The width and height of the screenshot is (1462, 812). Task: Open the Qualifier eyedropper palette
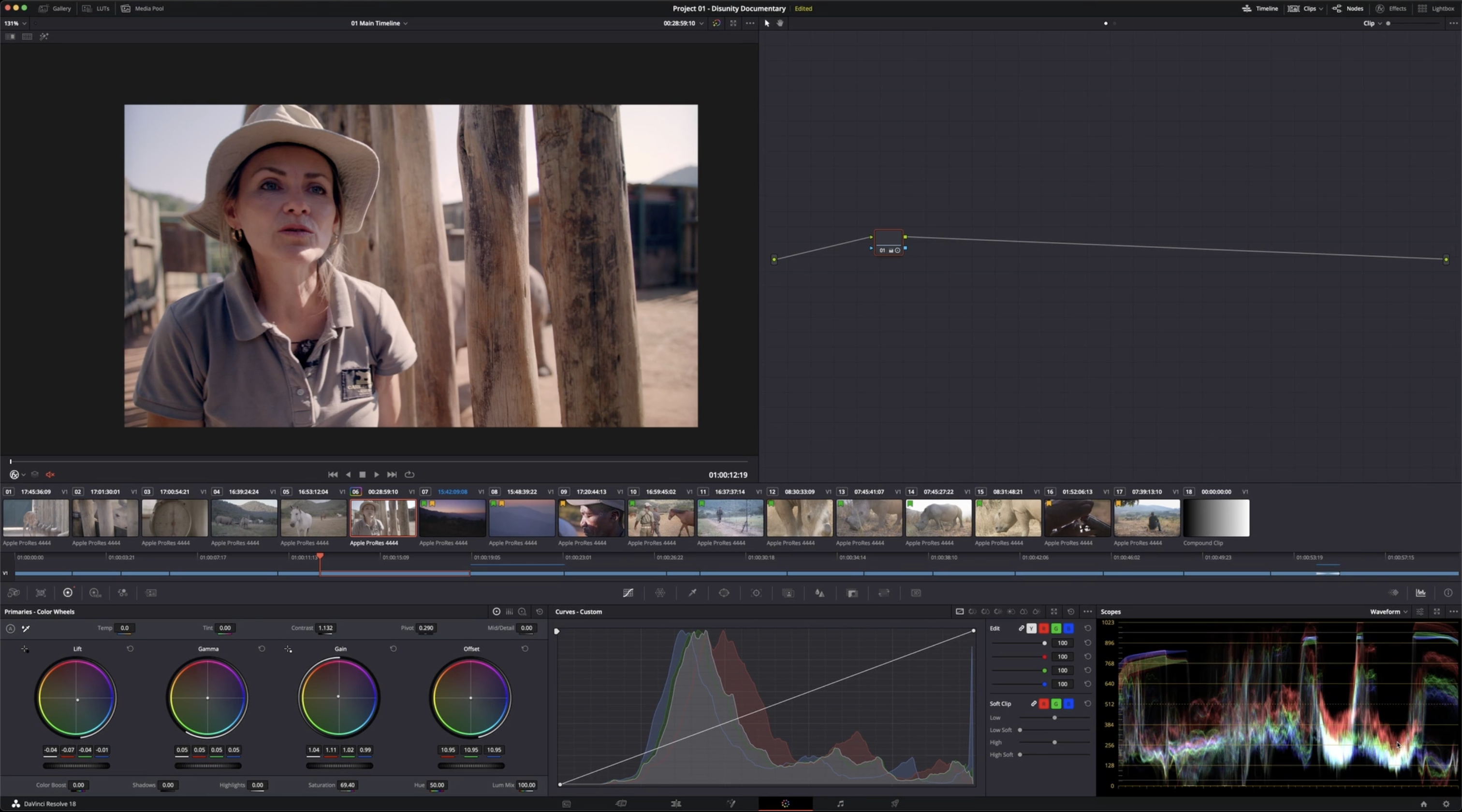[692, 593]
